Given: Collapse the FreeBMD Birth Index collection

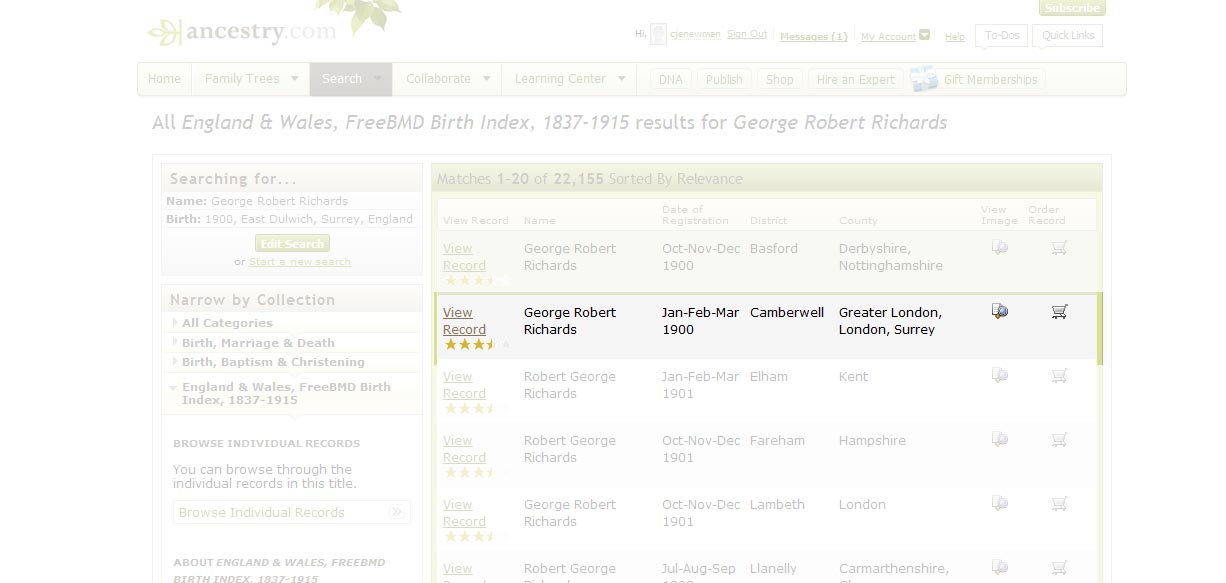Looking at the screenshot, I should 174,387.
